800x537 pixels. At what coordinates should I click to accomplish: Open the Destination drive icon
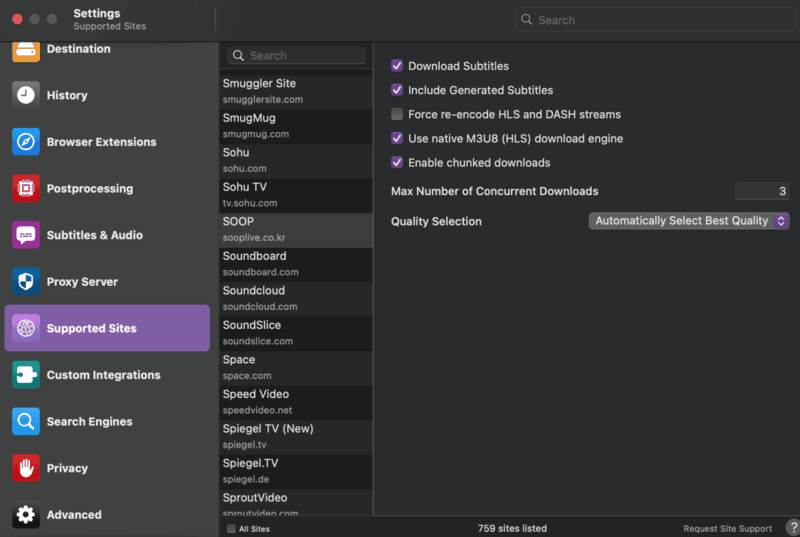coord(26,51)
